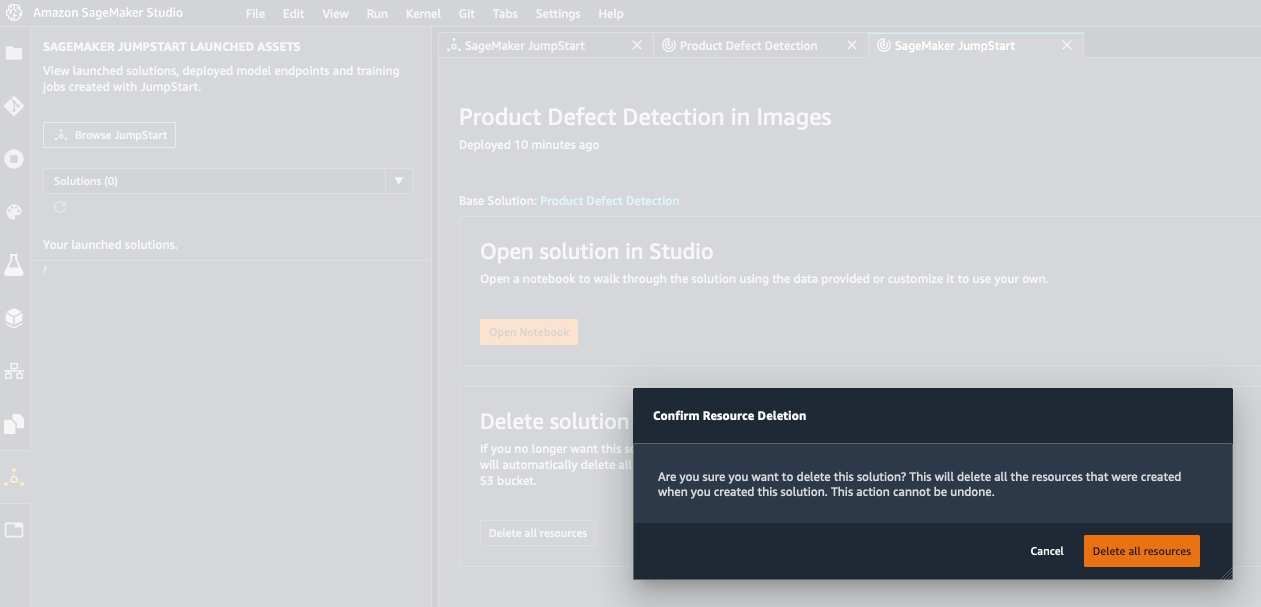The height and width of the screenshot is (607, 1261).
Task: Confirm with orange Delete all resources button
Action: (x=1141, y=551)
